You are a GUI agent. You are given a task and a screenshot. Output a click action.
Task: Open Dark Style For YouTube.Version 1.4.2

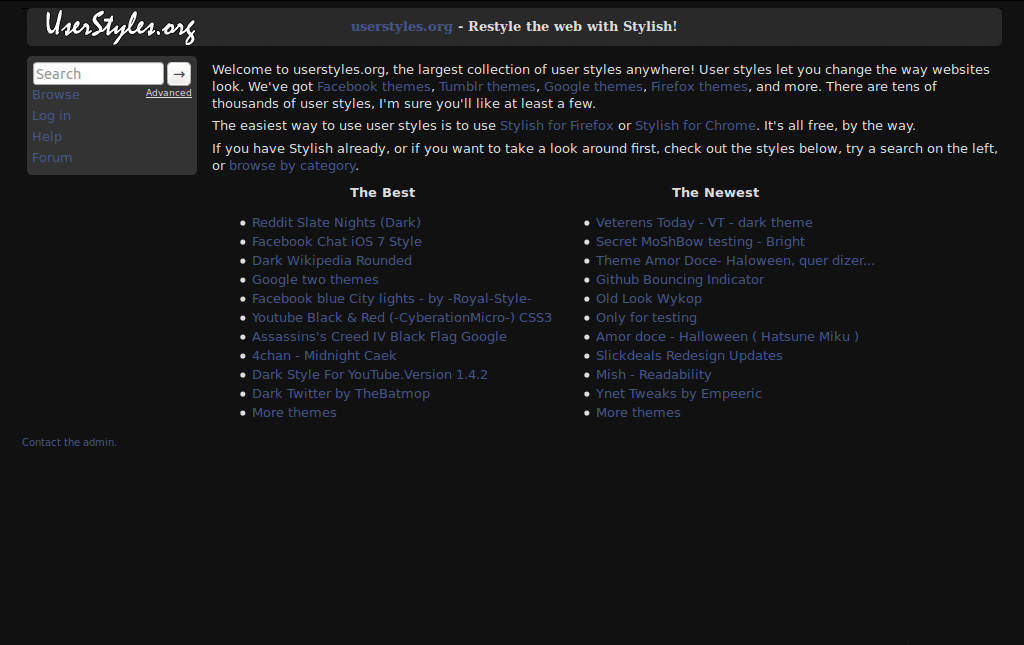click(x=370, y=375)
